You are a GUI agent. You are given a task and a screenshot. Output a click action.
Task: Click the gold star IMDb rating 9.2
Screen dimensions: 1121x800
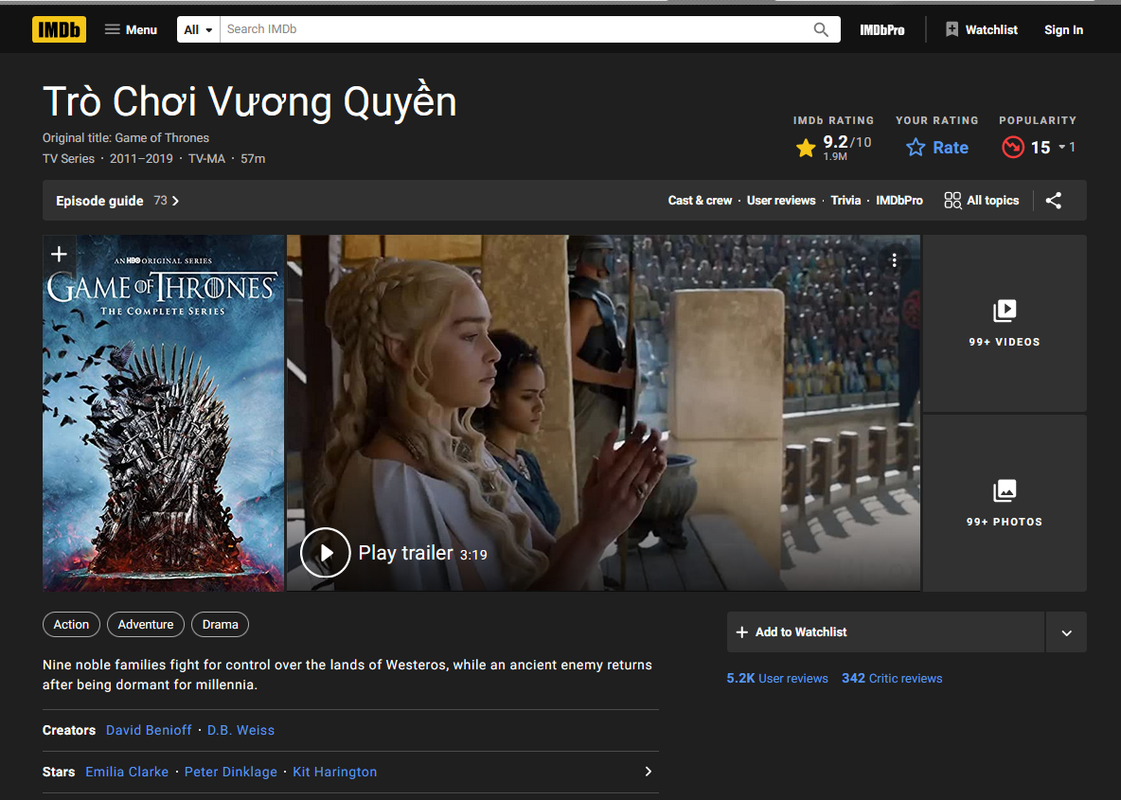pos(834,147)
